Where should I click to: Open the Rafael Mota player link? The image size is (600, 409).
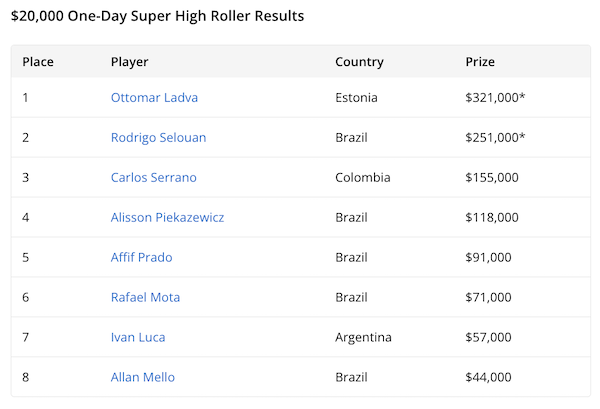tap(145, 297)
